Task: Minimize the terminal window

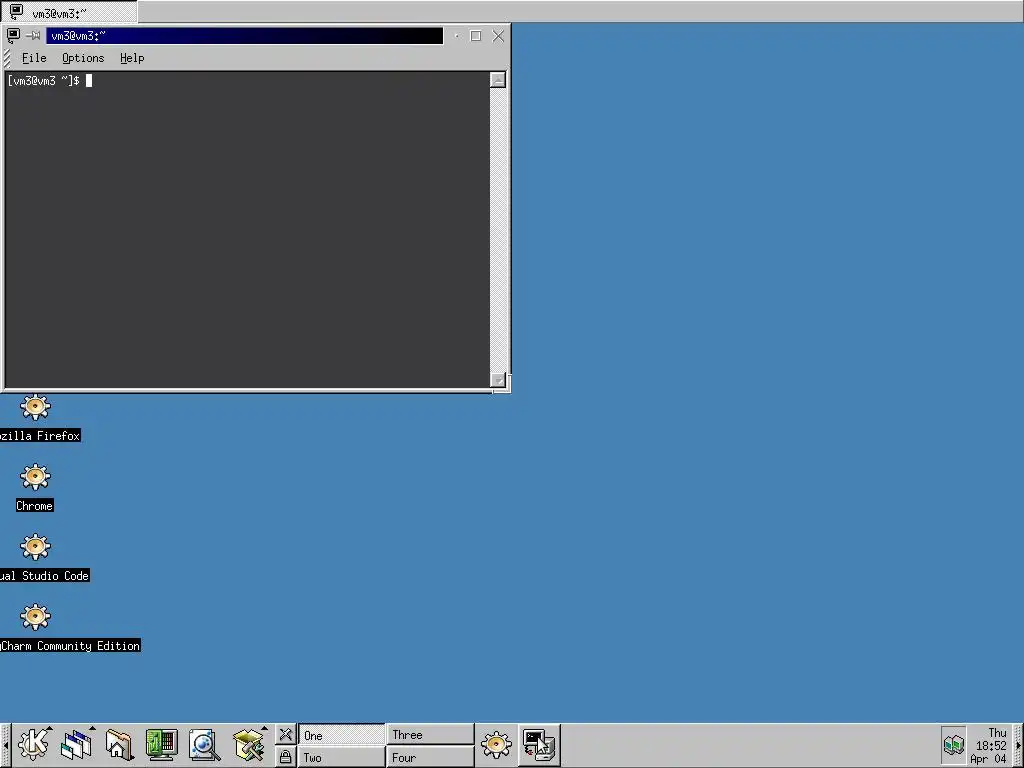Action: pos(456,36)
